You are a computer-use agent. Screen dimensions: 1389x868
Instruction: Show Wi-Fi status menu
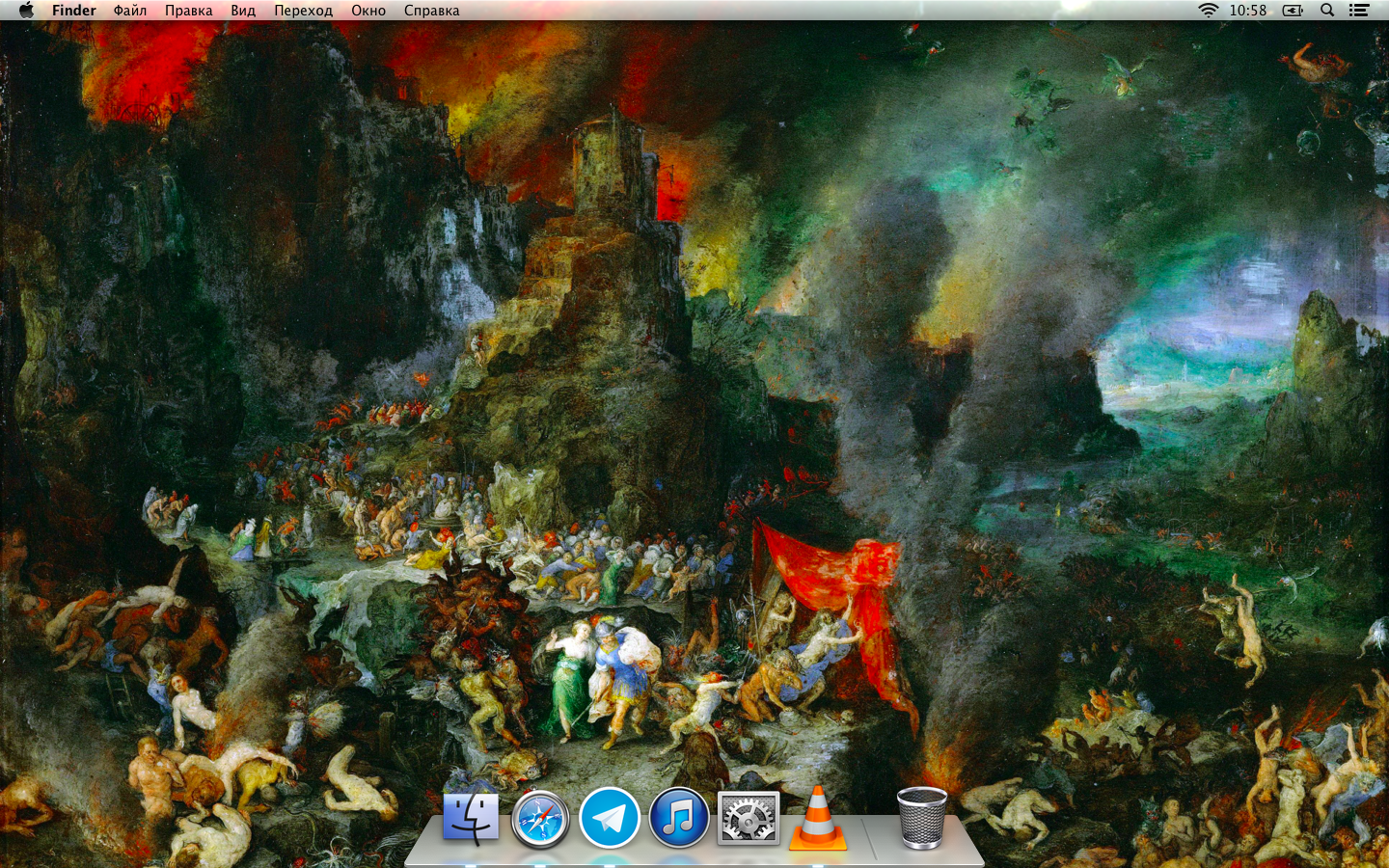[1209, 11]
